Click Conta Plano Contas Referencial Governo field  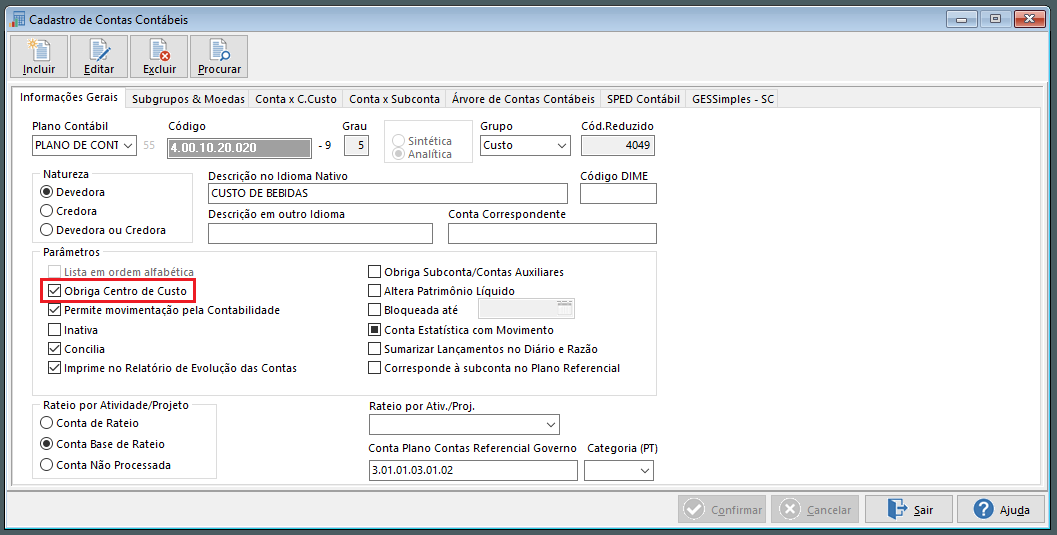[x=473, y=470]
